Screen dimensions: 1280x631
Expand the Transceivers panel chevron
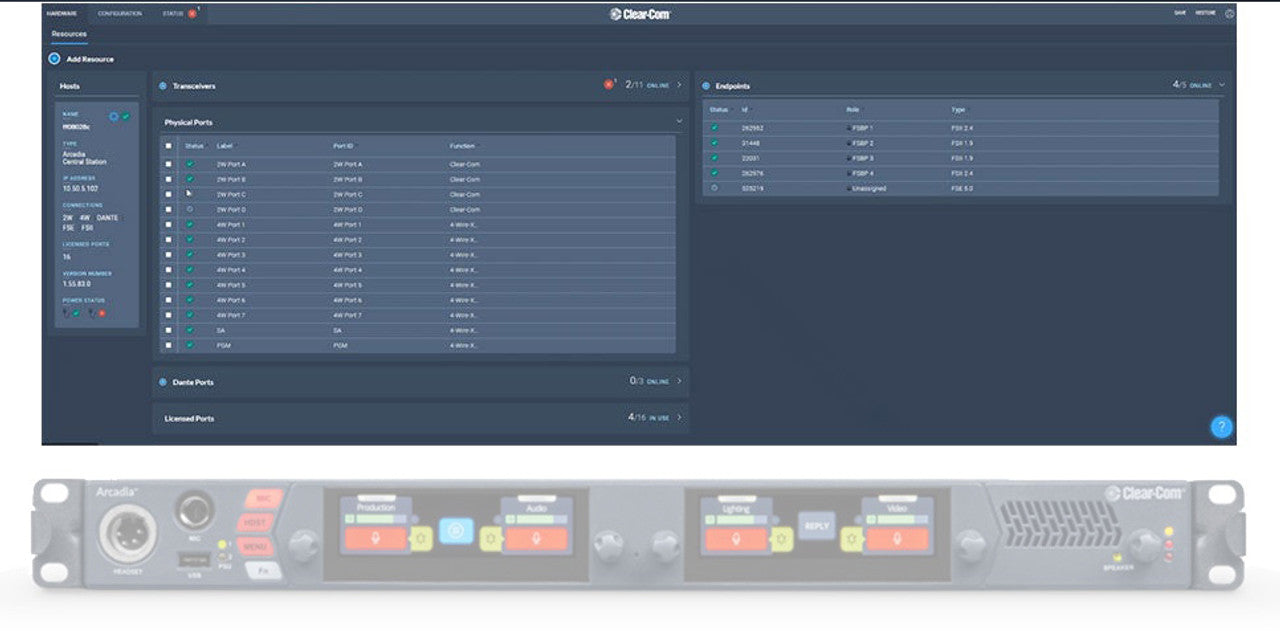click(679, 85)
